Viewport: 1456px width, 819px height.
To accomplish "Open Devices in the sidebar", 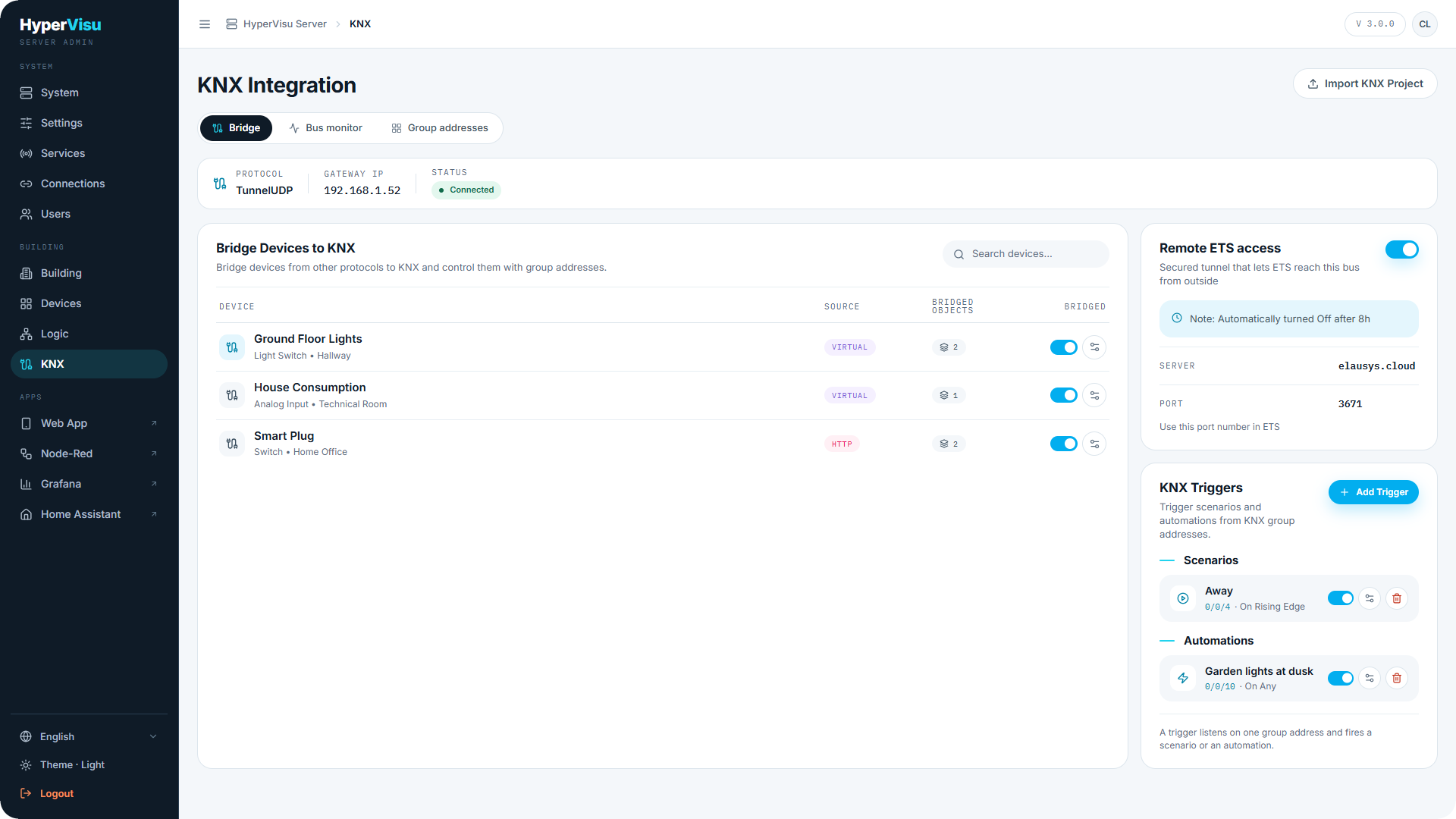I will tap(89, 303).
